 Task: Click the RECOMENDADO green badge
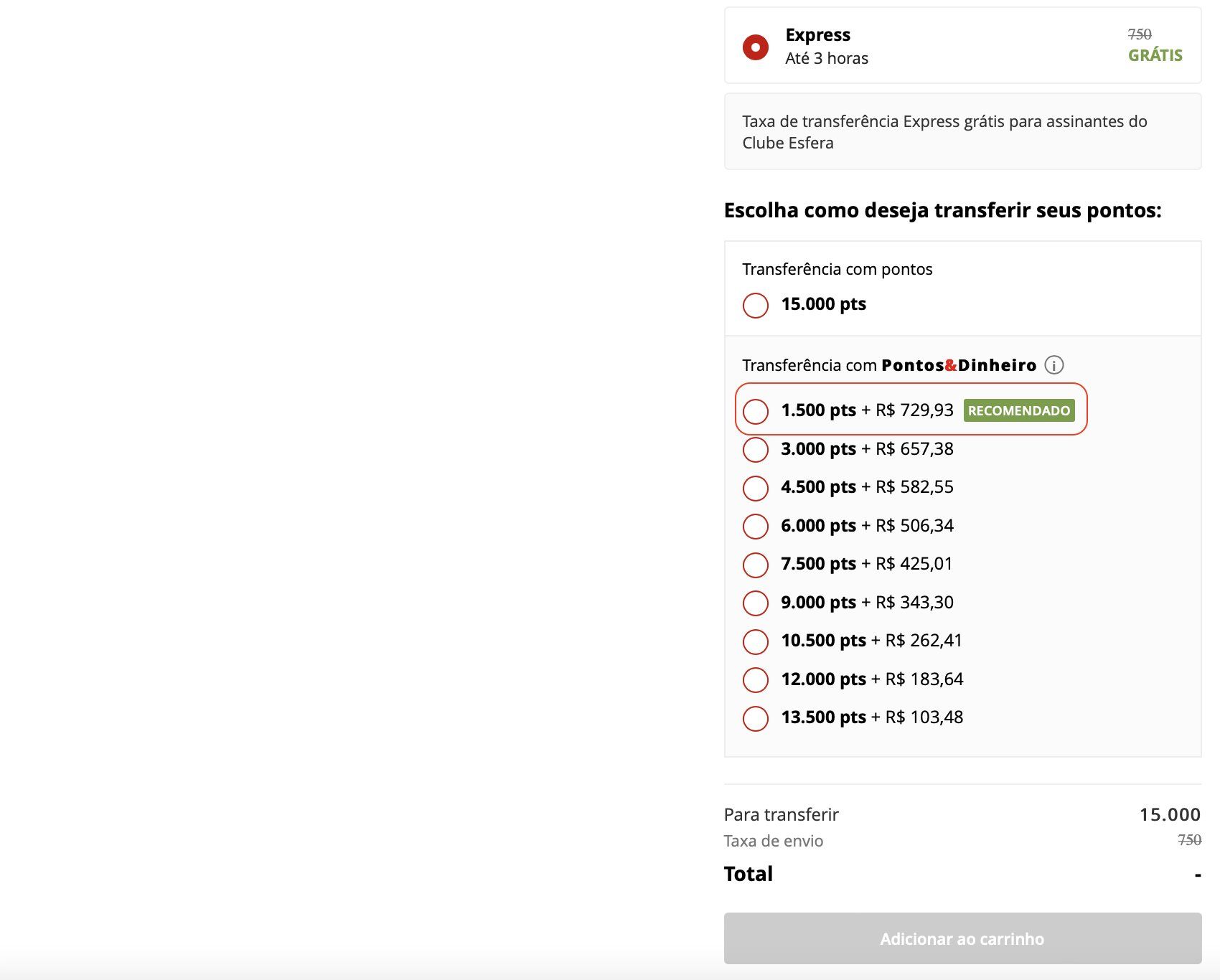tap(1019, 410)
